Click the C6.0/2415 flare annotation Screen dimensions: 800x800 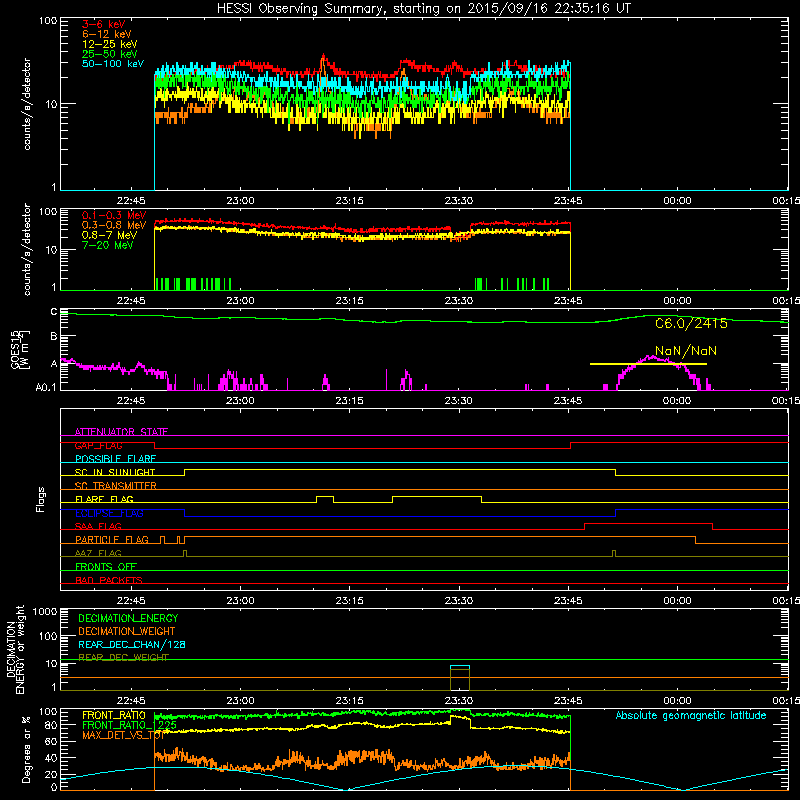(691, 323)
